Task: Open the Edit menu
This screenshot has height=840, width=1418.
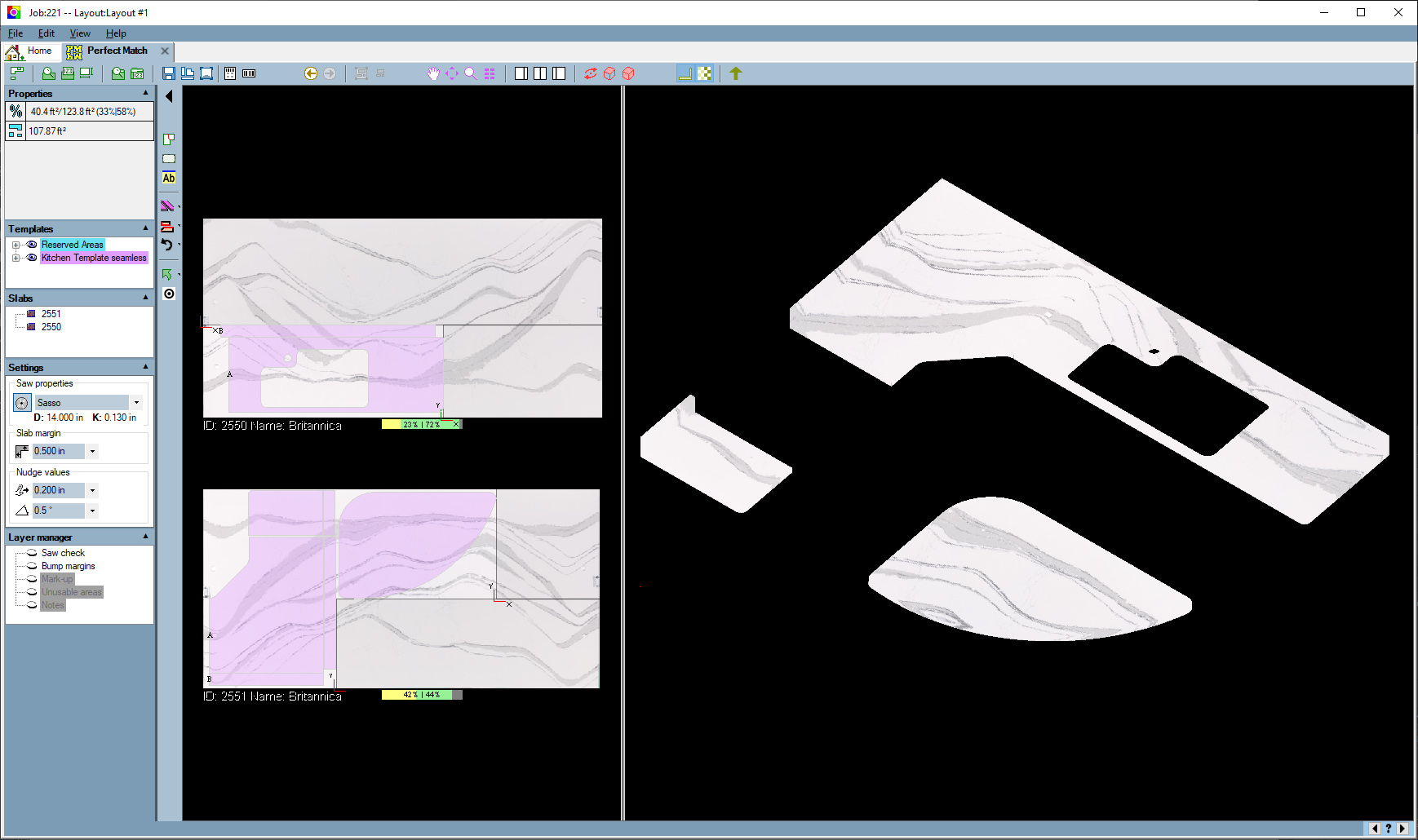Action: tap(47, 33)
